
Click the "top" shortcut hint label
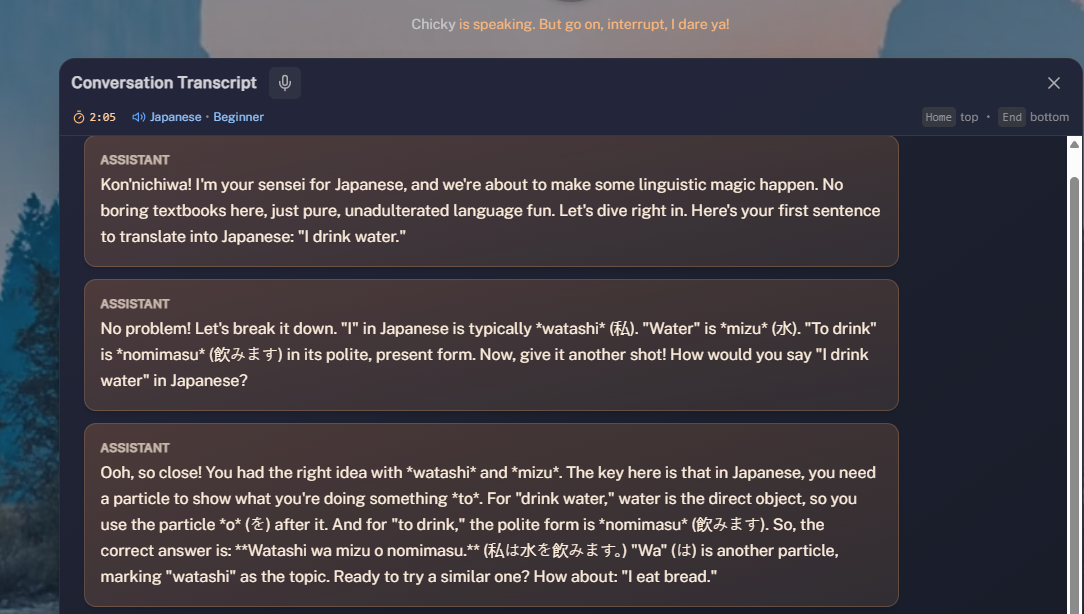[969, 117]
